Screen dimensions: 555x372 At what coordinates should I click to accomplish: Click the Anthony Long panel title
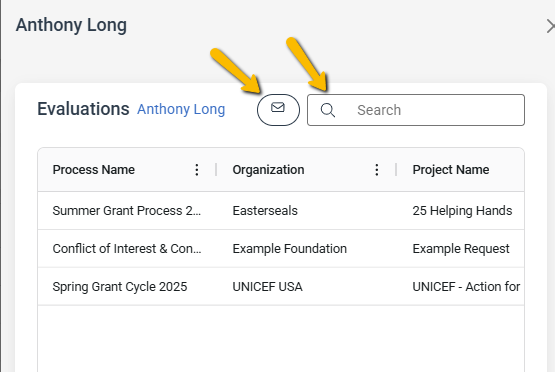(x=71, y=25)
